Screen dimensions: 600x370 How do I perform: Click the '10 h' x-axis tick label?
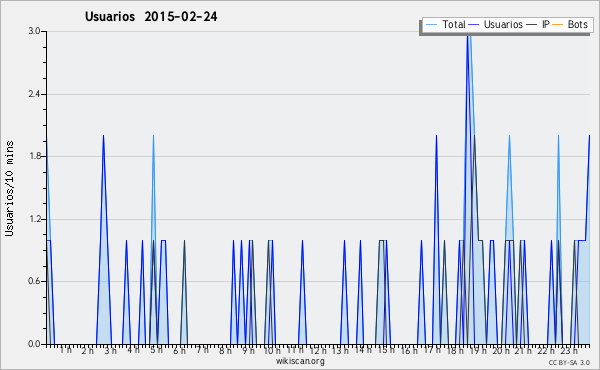[x=272, y=350]
